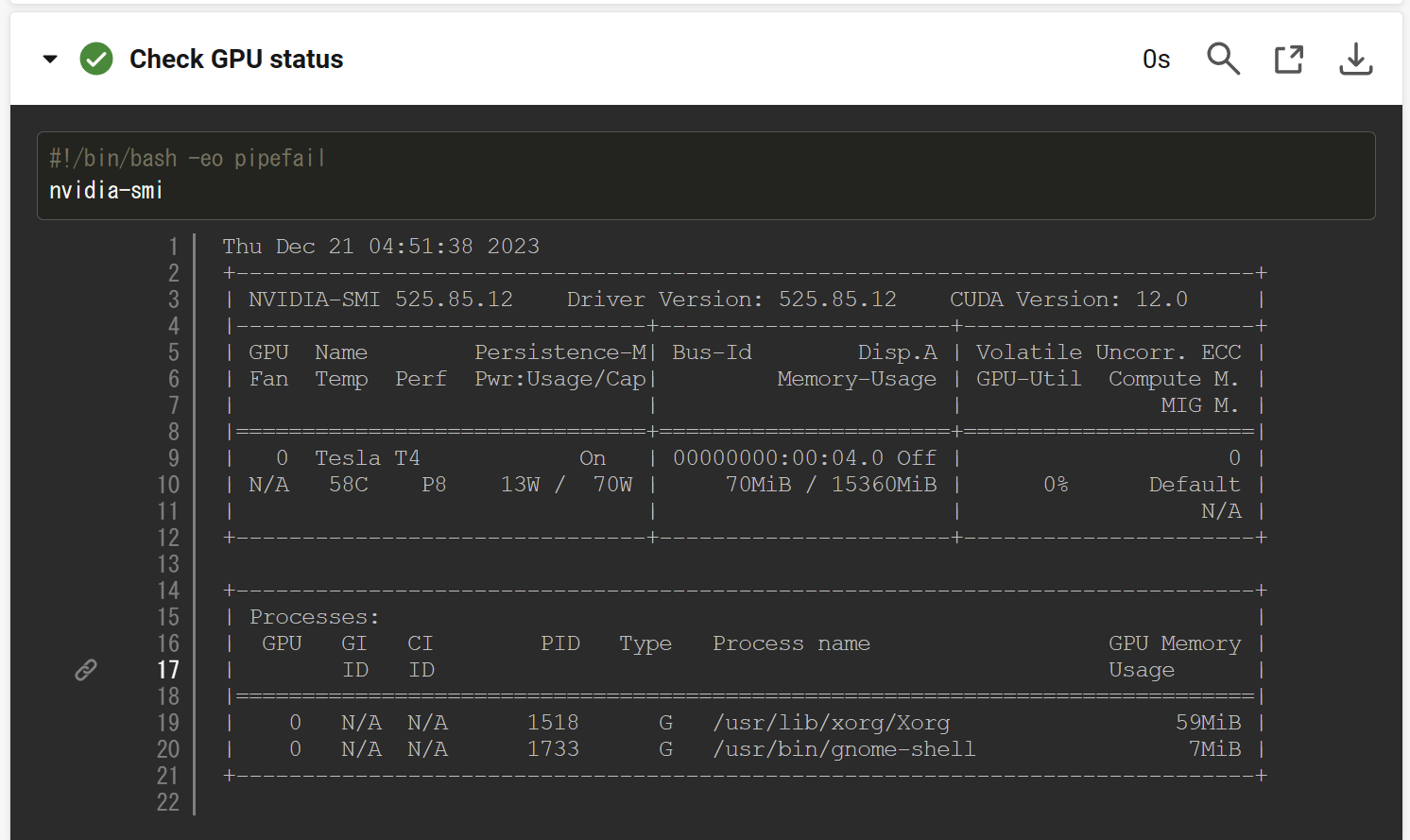Click line number 20 showing gnome-shell
1410x840 pixels.
click(x=168, y=748)
